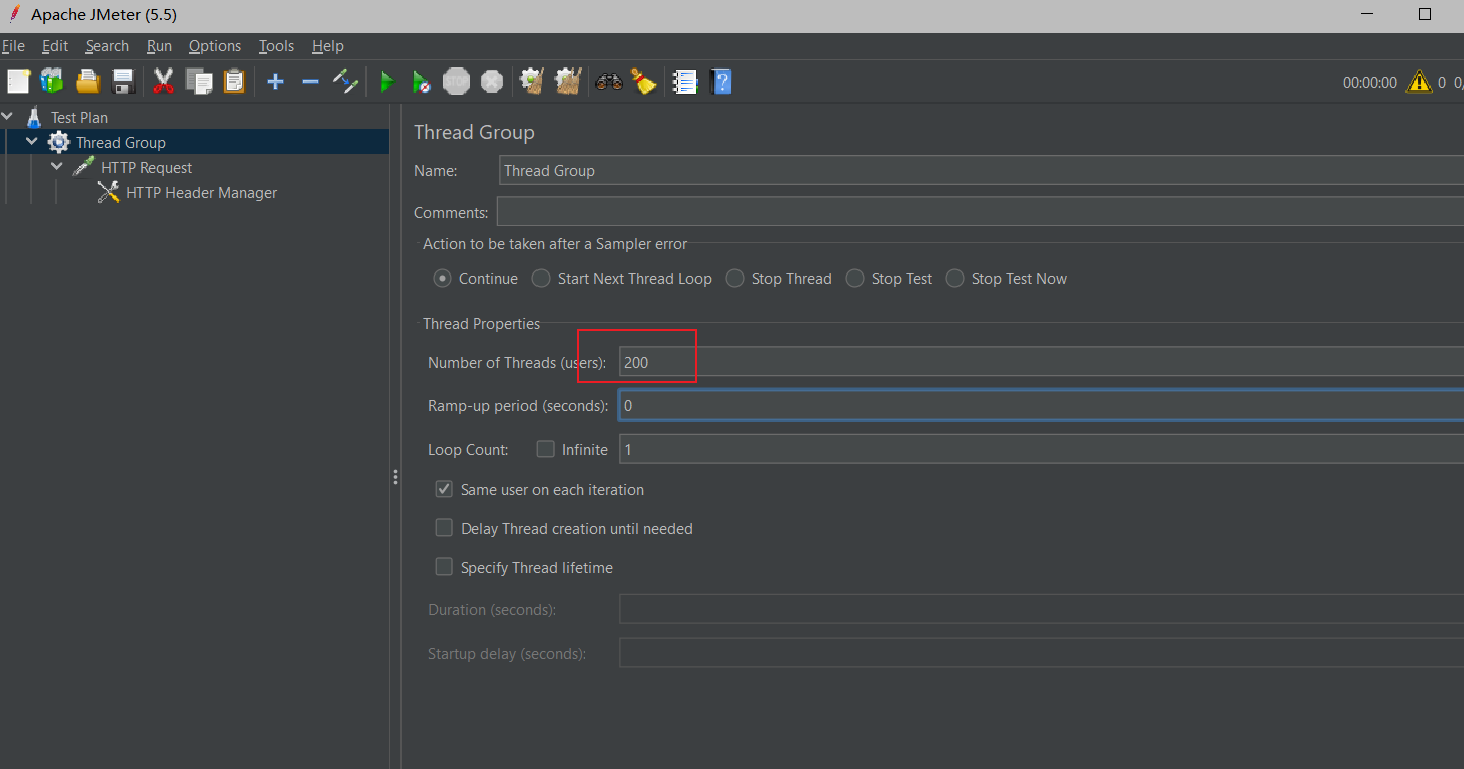Collapse the Test Plan tree node

(x=8, y=117)
